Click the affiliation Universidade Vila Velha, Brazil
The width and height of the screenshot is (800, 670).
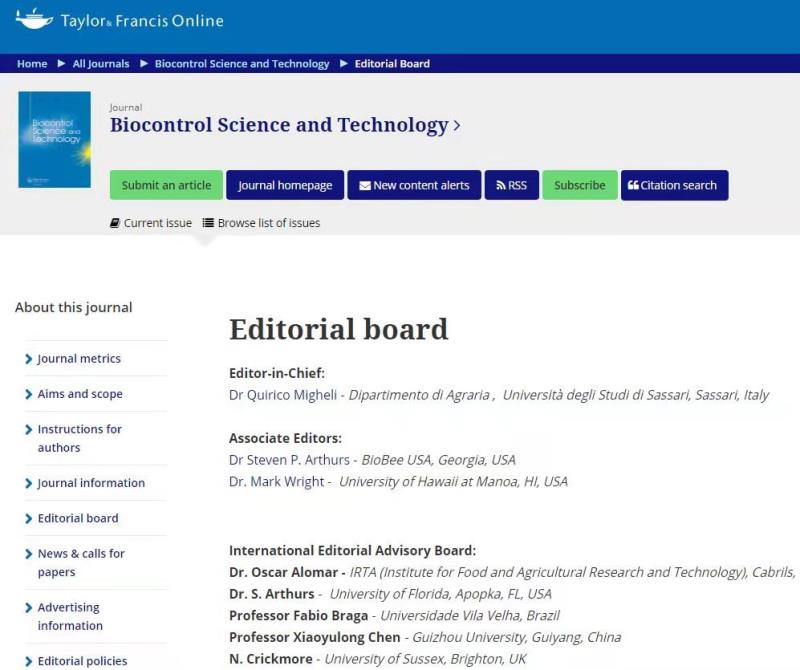[x=470, y=615]
